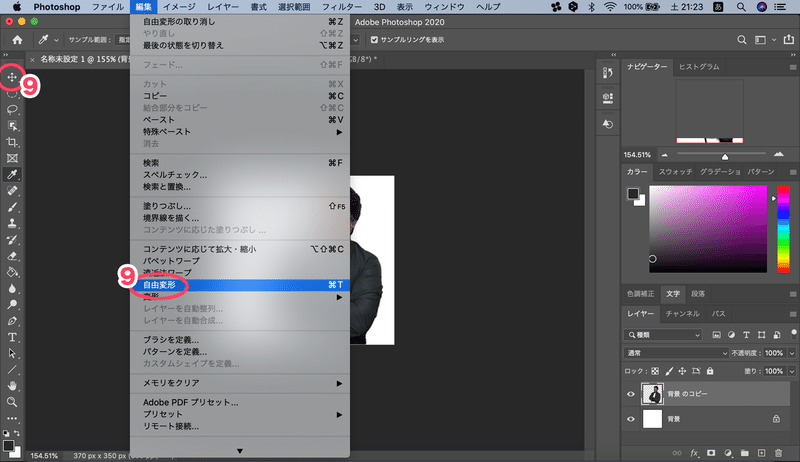Select the Frame tool
Viewport: 800px width, 462px height.
click(12, 158)
